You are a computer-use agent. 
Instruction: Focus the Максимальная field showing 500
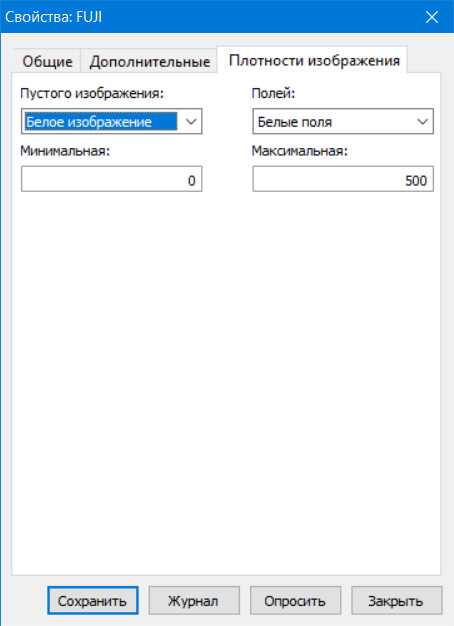[x=343, y=179]
